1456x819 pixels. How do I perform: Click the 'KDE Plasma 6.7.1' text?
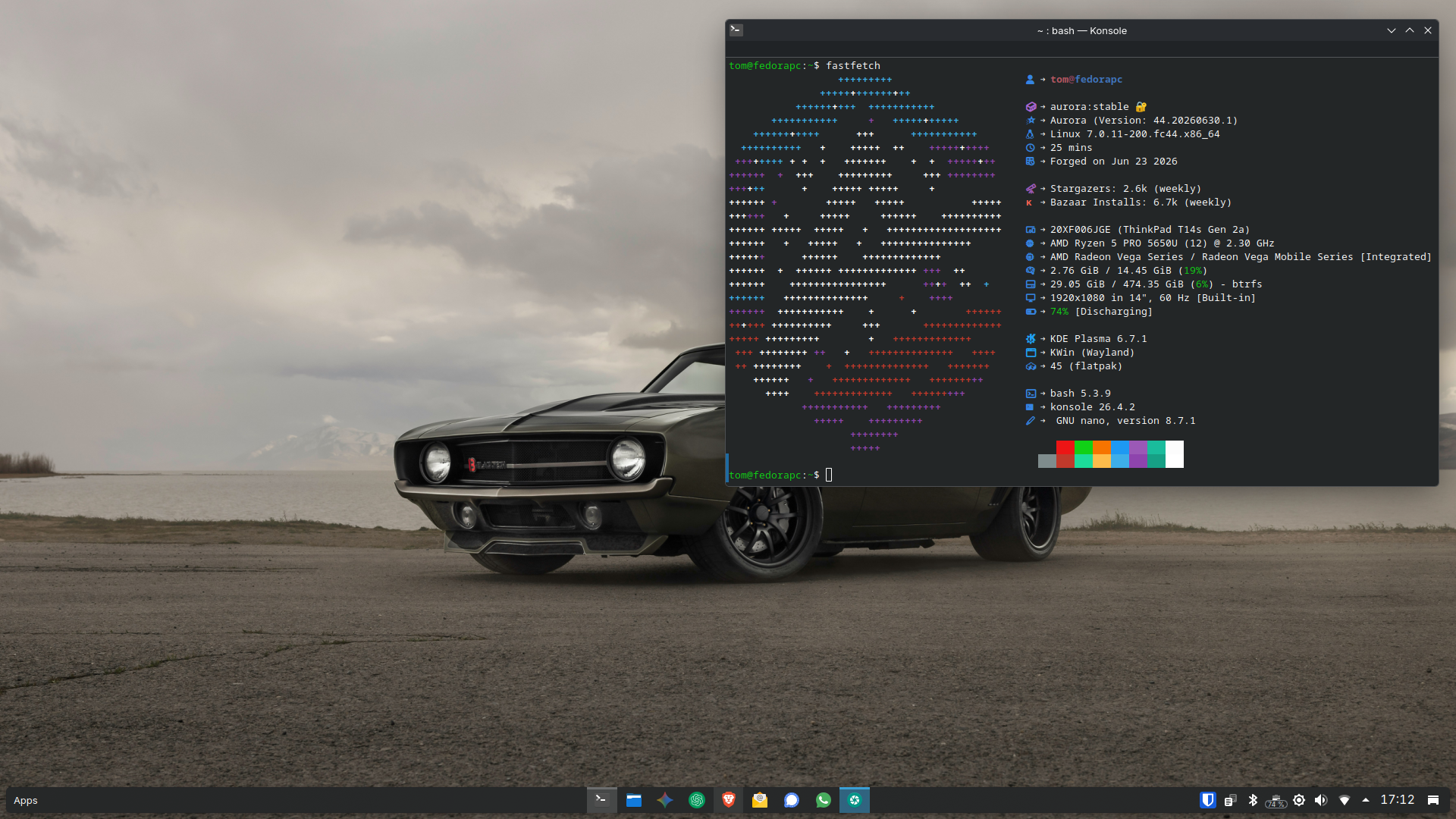(1099, 339)
